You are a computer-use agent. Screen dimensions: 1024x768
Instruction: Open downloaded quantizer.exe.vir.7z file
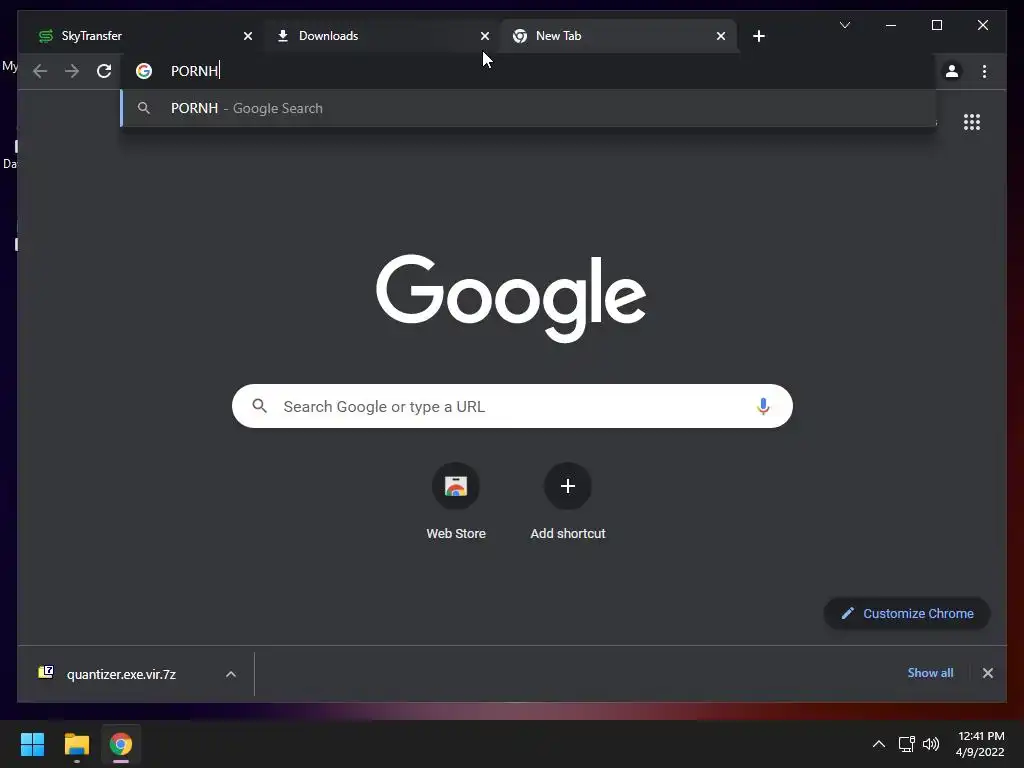tap(121, 675)
